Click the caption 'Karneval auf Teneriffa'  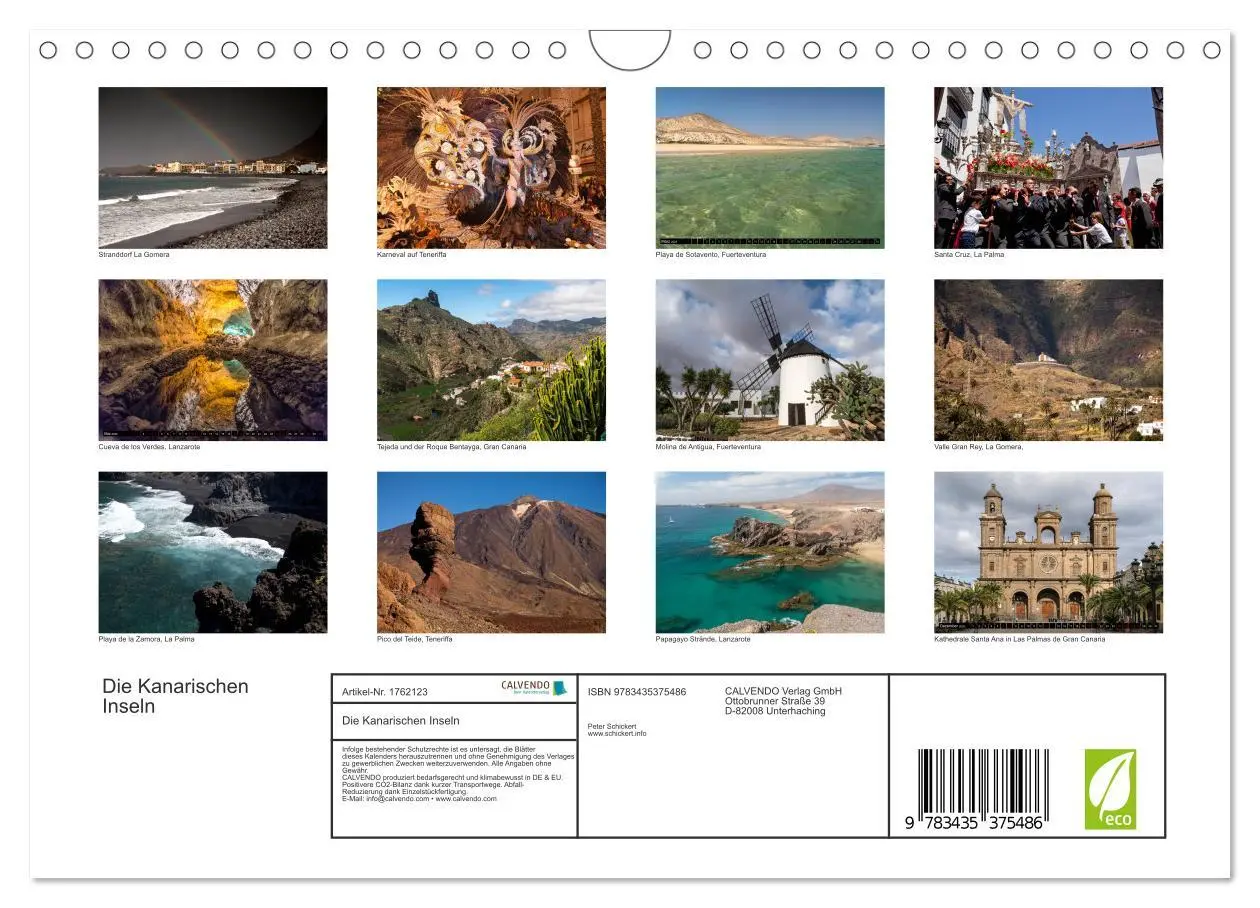412,255
